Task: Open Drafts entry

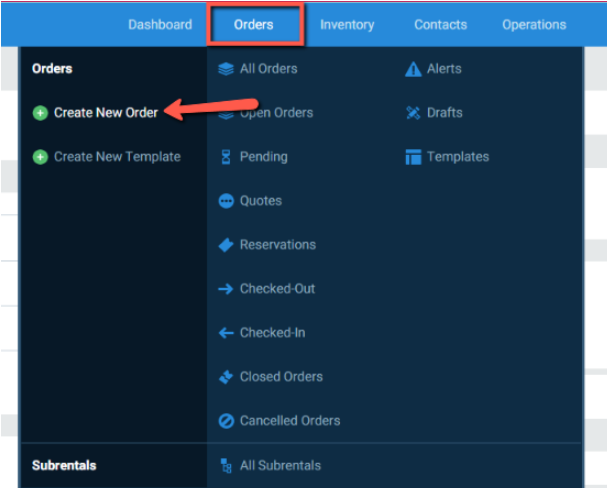Action: click(445, 113)
